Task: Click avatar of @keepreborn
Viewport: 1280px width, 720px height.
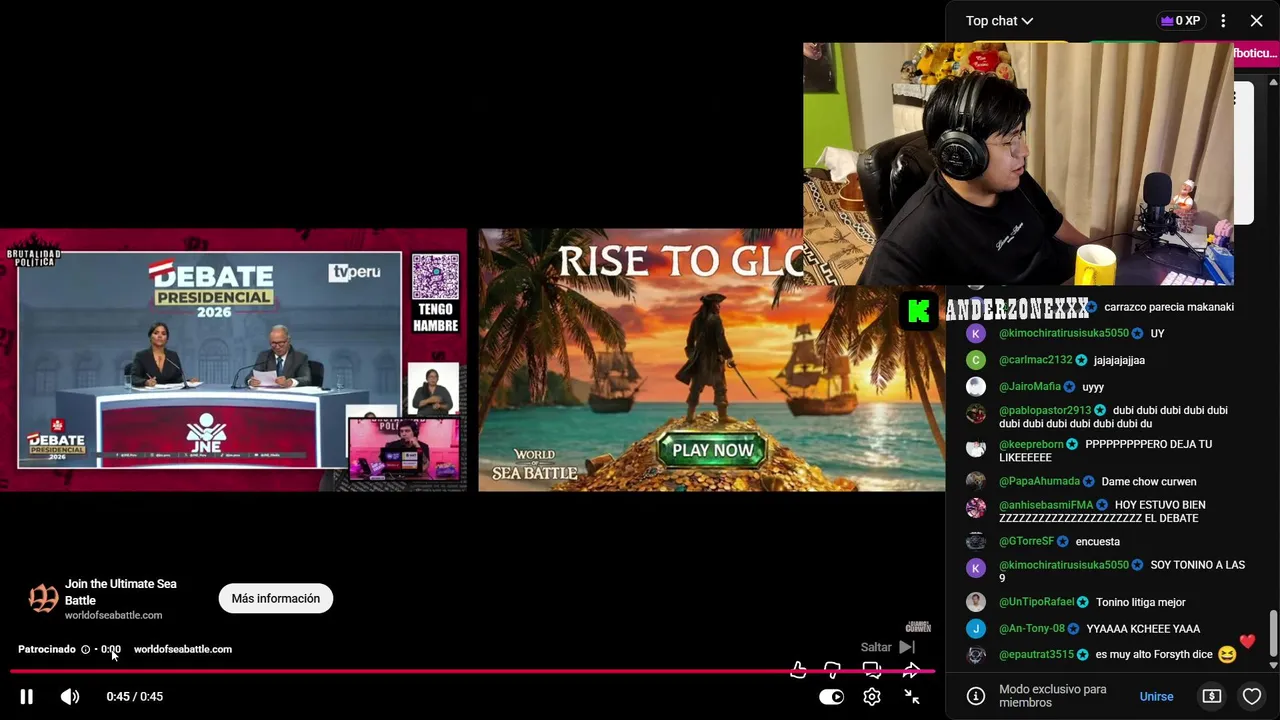Action: point(976,448)
